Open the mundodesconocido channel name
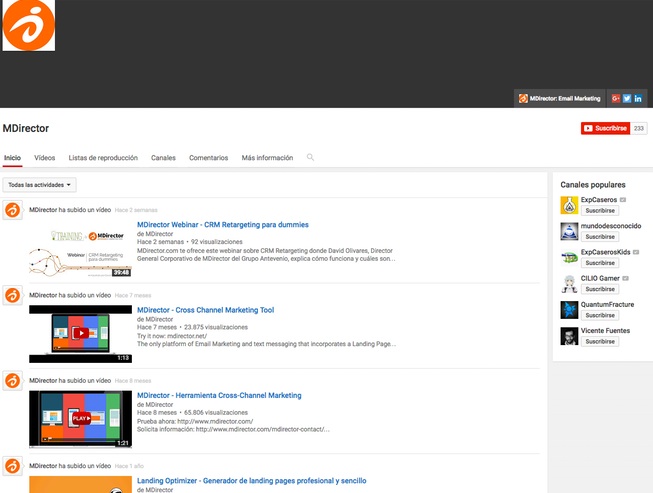The width and height of the screenshot is (653, 493). pos(611,226)
